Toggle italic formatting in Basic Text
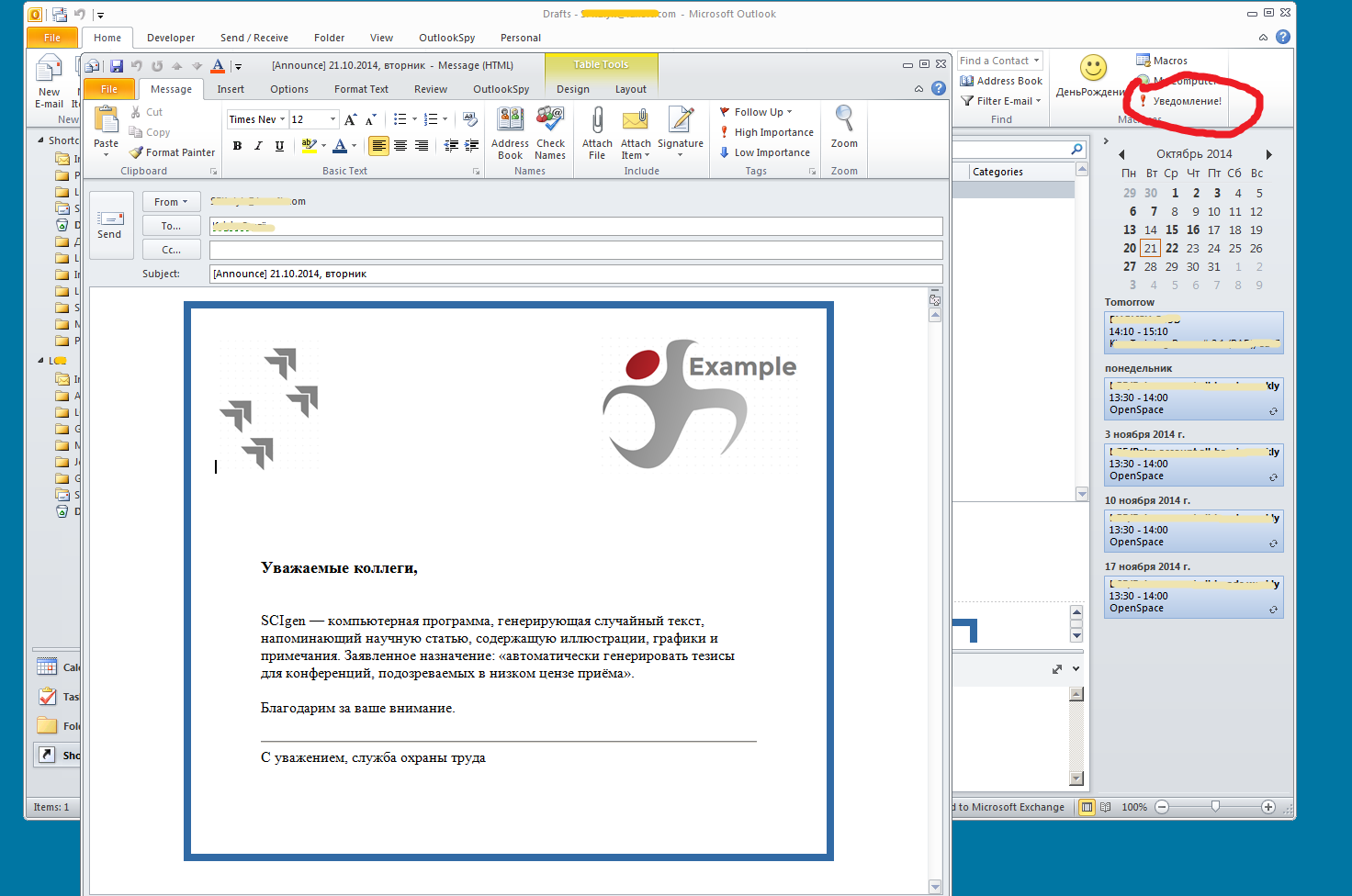Viewport: 1352px width, 896px height. pos(258,146)
